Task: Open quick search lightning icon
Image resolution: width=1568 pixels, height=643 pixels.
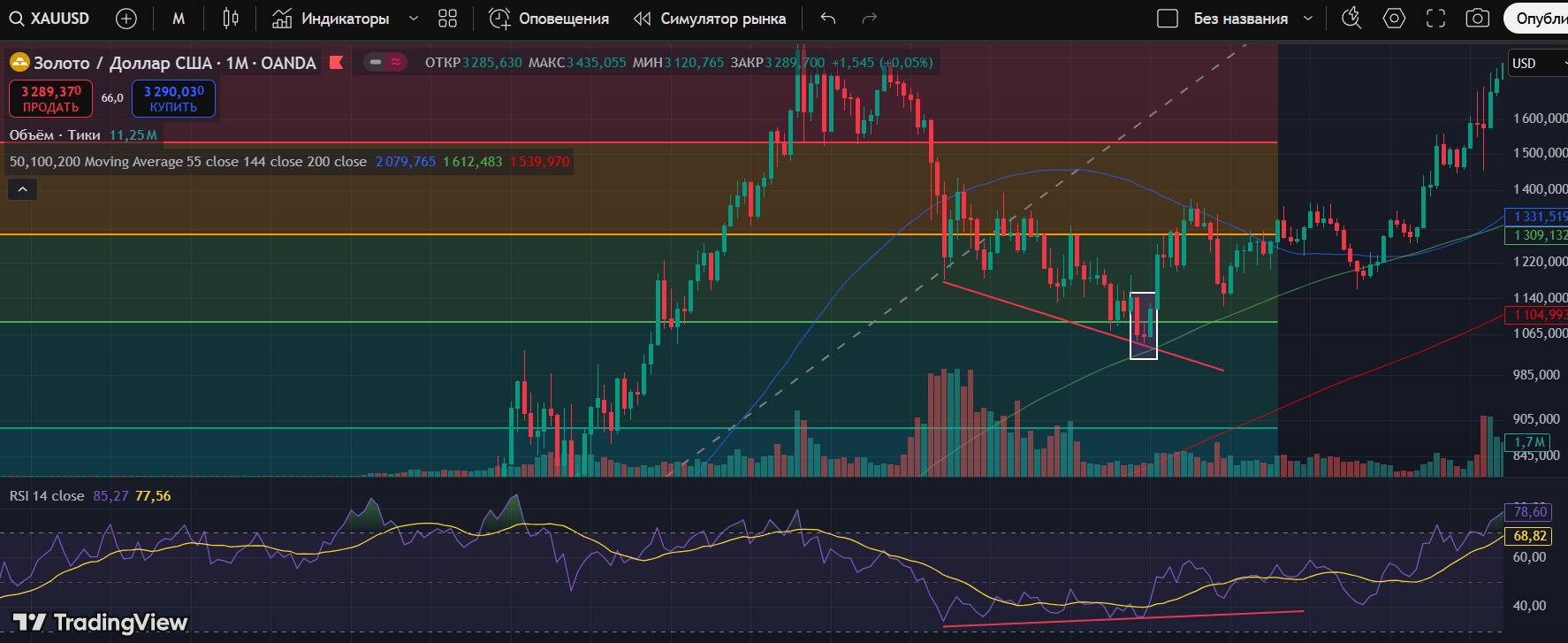Action: pyautogui.click(x=1351, y=19)
